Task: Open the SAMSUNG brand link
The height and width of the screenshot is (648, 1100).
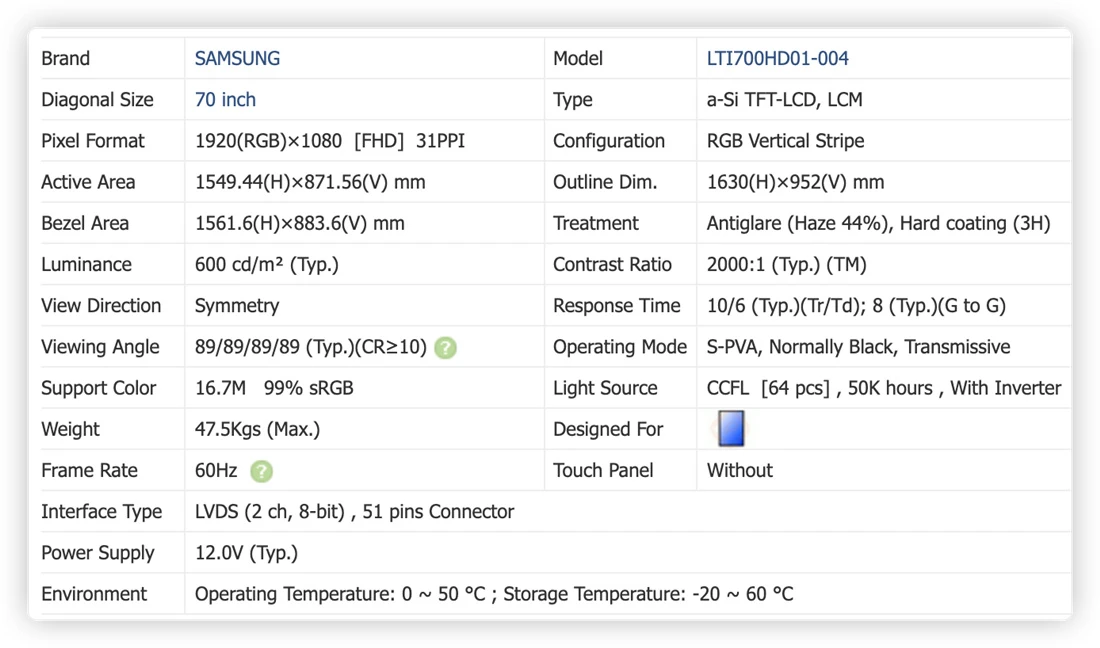Action: pos(237,58)
